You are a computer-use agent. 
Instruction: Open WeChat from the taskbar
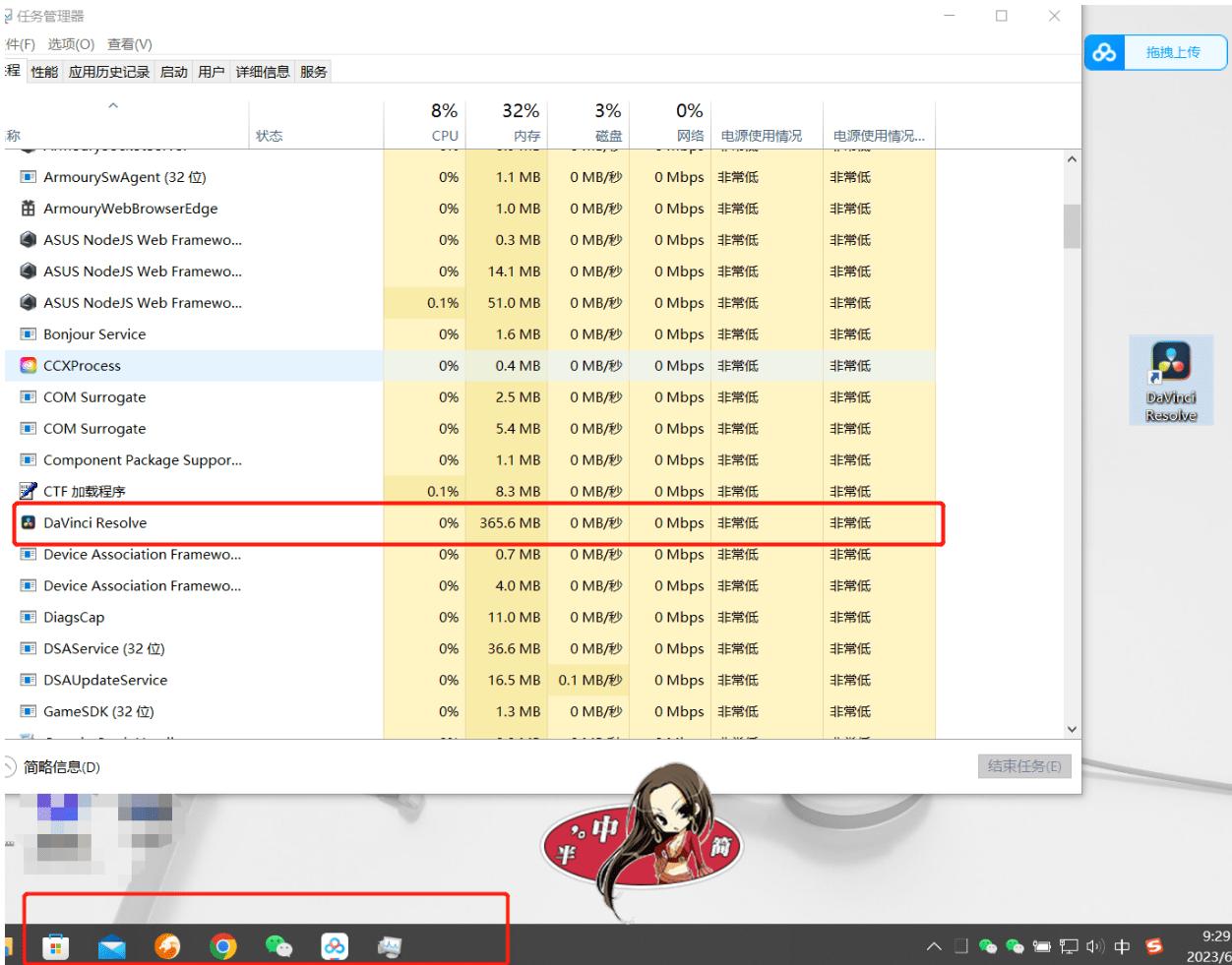pos(278,946)
